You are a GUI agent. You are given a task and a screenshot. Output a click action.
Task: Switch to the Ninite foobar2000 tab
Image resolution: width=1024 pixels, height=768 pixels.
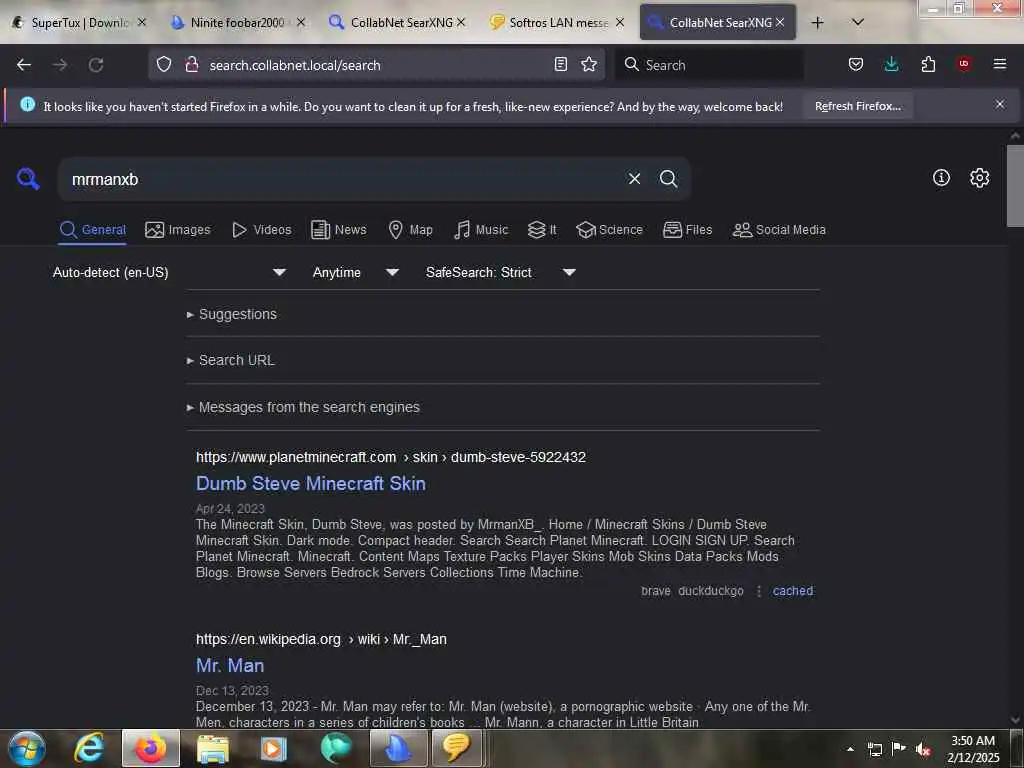point(236,22)
